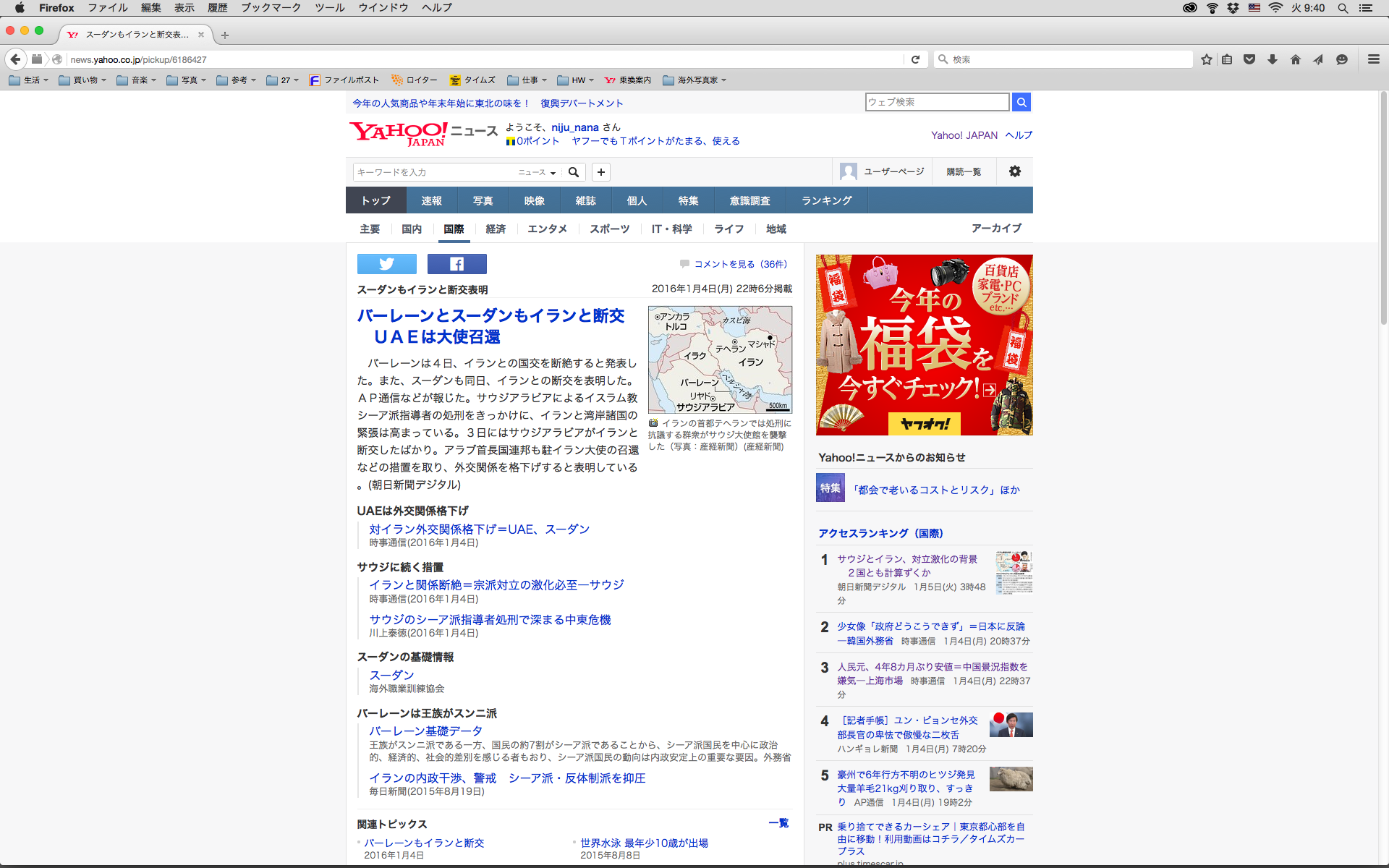Image resolution: width=1389 pixels, height=868 pixels.
Task: Bookmark this page with the star icon
Action: tap(1206, 59)
